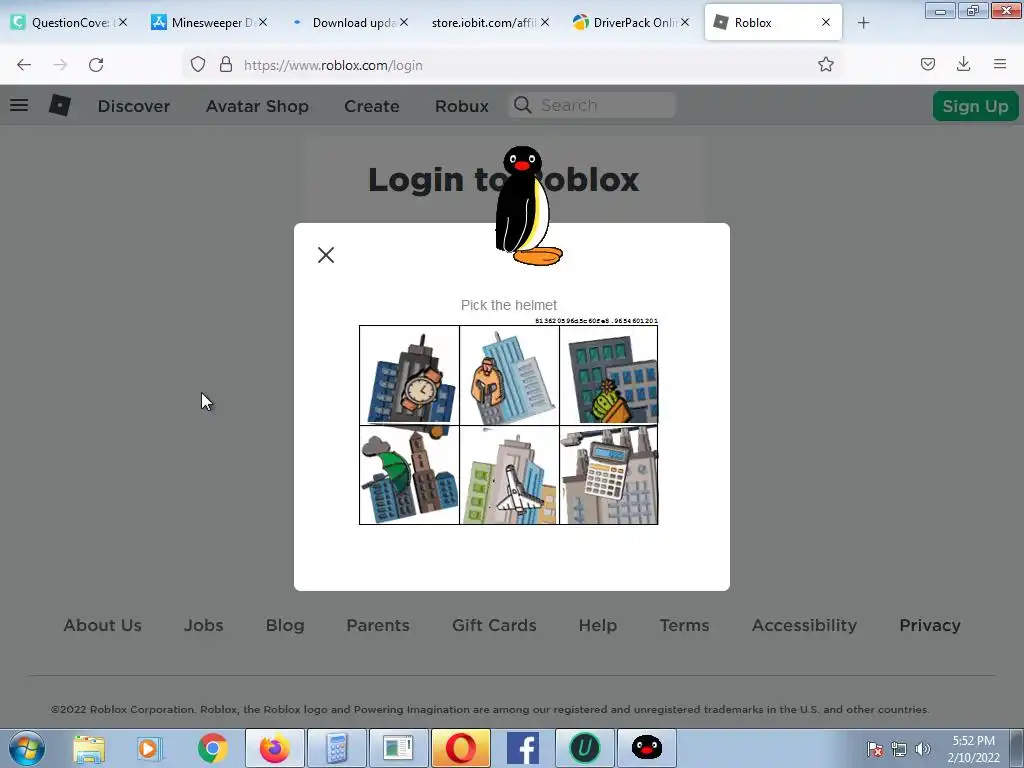The width and height of the screenshot is (1024, 768).
Task: Open the Accessibility footer link
Action: (804, 625)
